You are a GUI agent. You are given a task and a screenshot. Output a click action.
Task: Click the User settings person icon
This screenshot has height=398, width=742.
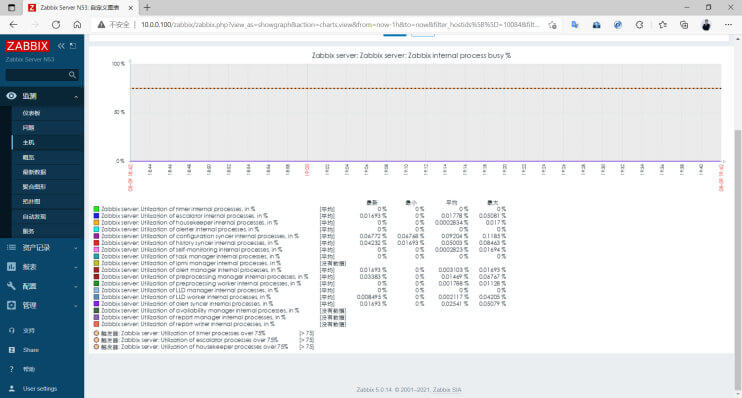click(x=12, y=389)
